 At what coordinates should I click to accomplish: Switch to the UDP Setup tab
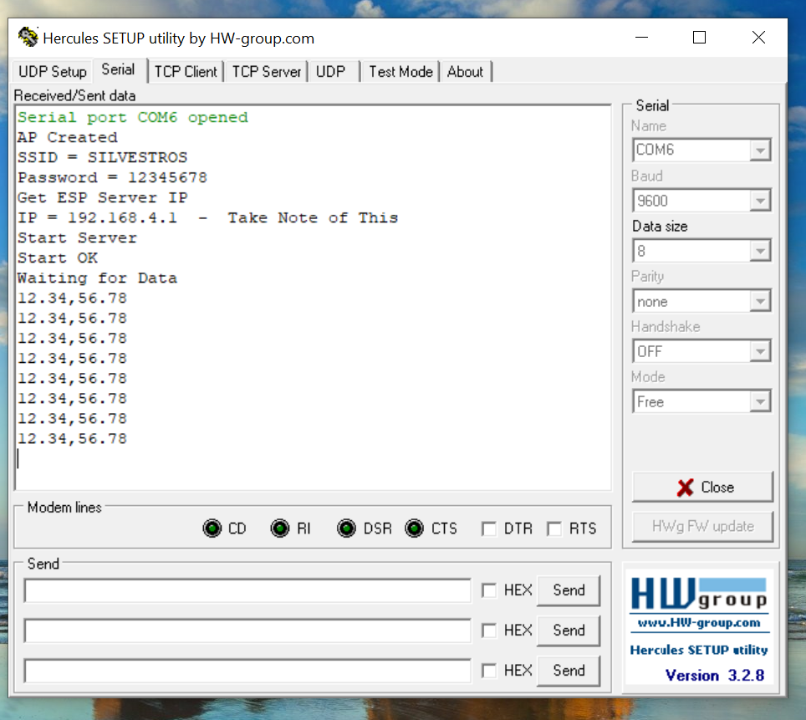[x=52, y=71]
